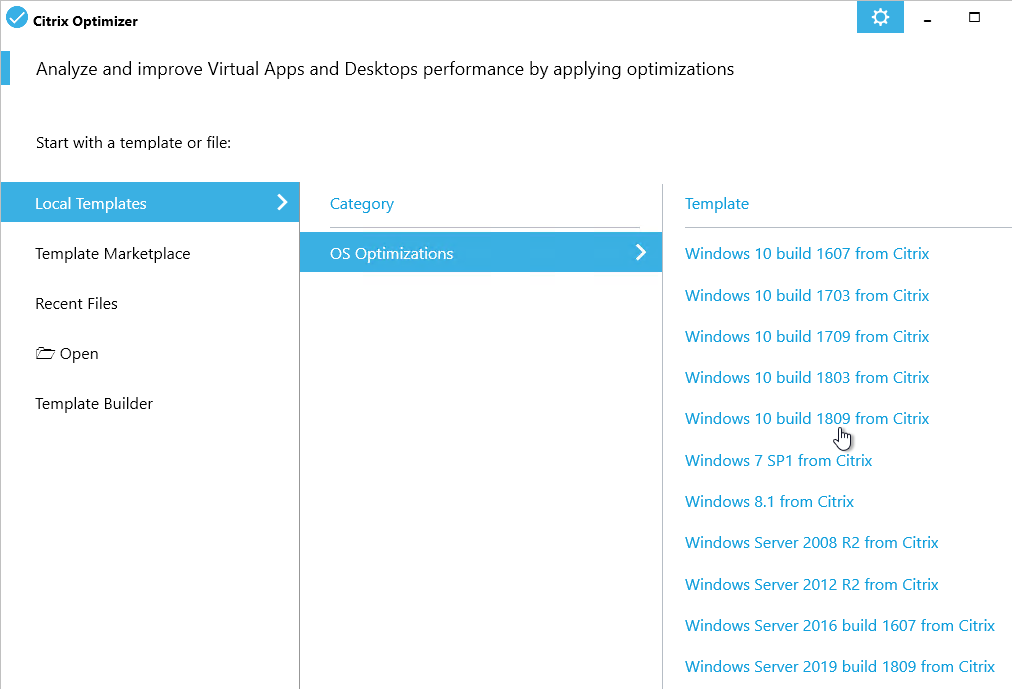Open Windows 10 build 1709 template
1012x689 pixels.
(x=807, y=337)
